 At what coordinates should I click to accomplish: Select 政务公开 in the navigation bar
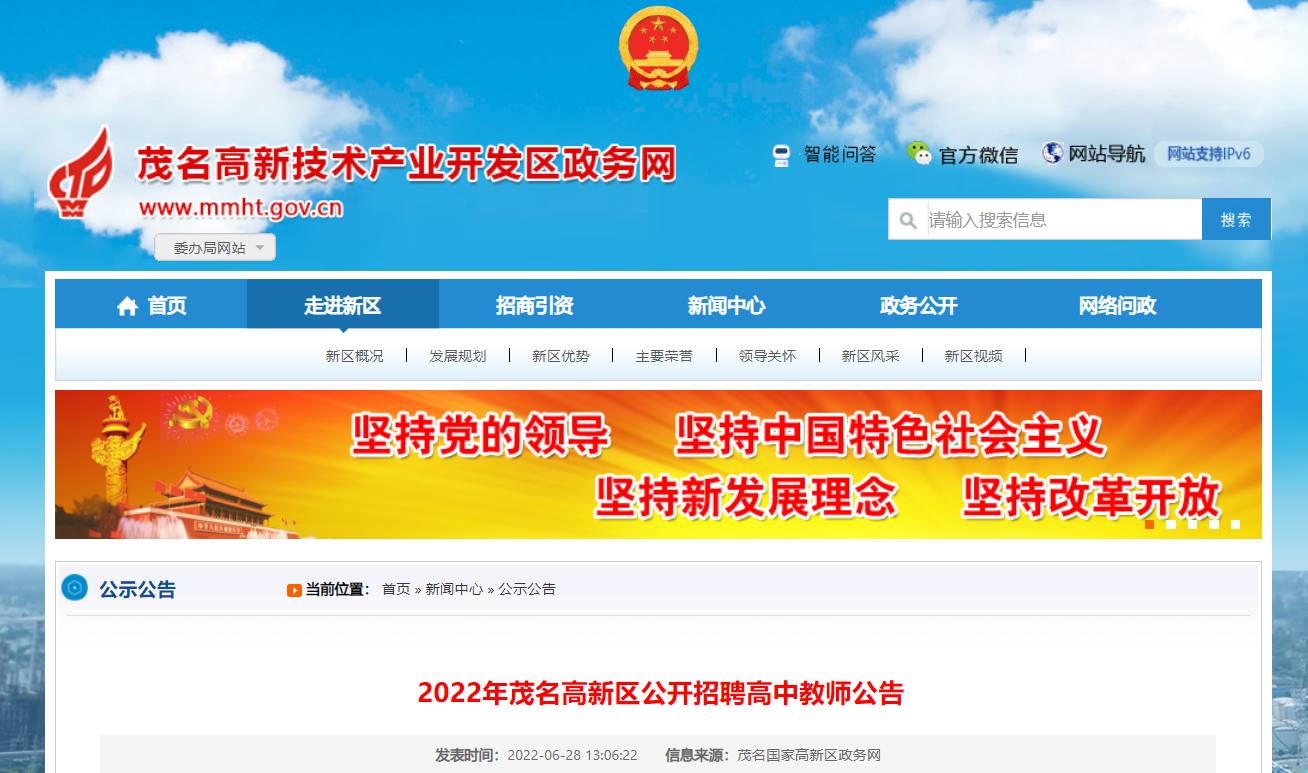pos(918,306)
